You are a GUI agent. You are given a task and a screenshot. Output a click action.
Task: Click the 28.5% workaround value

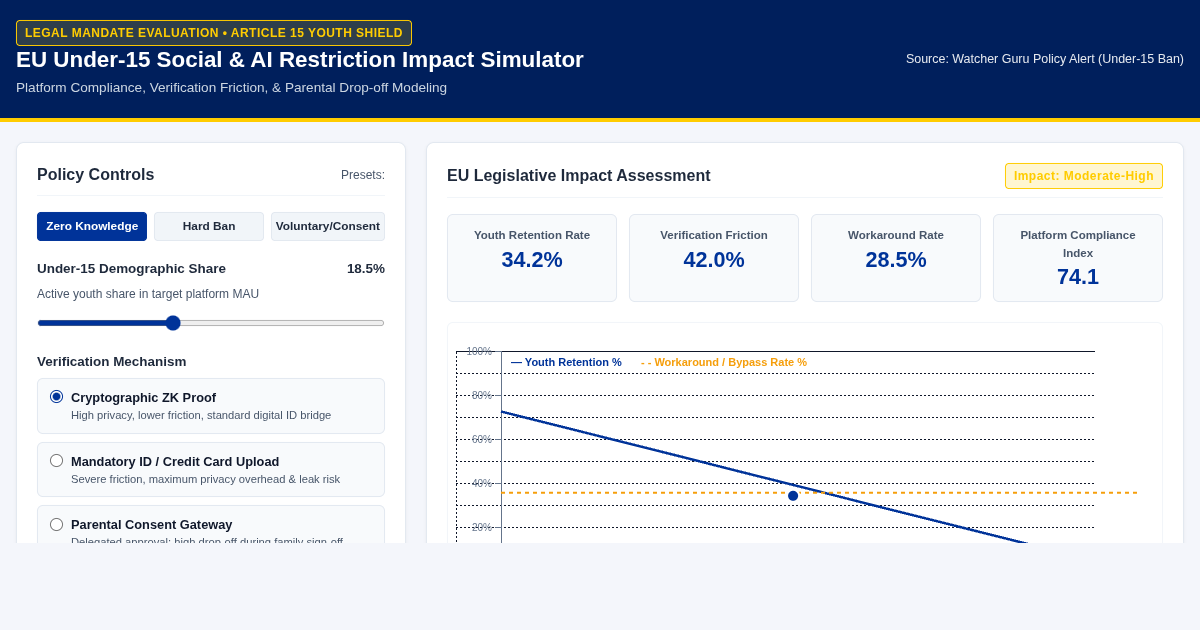[896, 260]
